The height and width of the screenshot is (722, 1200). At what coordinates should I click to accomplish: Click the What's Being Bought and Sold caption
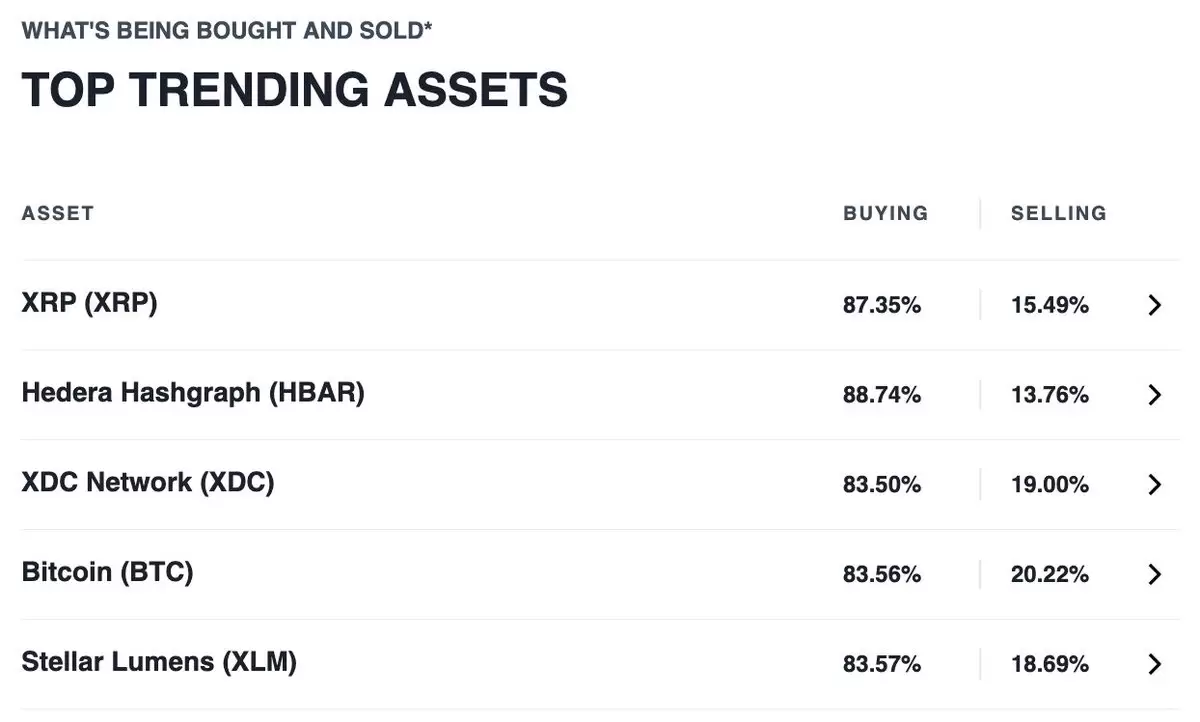coord(227,30)
